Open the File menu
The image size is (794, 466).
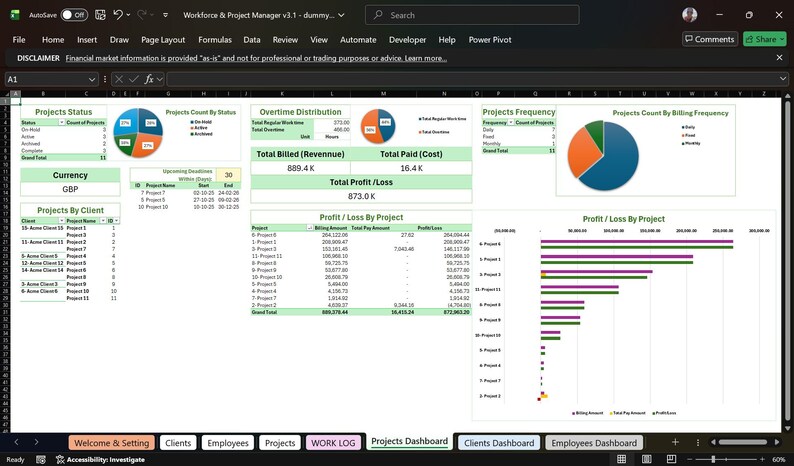point(19,40)
